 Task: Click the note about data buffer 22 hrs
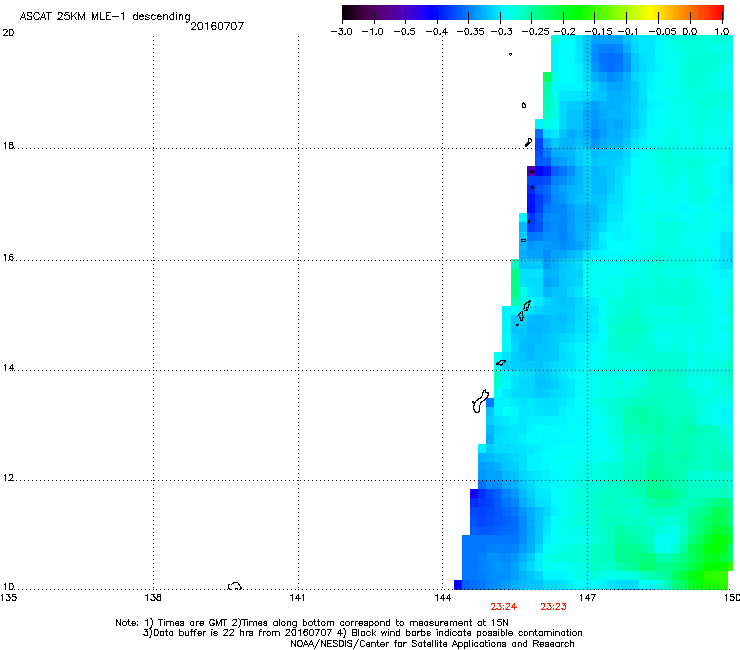(x=238, y=633)
